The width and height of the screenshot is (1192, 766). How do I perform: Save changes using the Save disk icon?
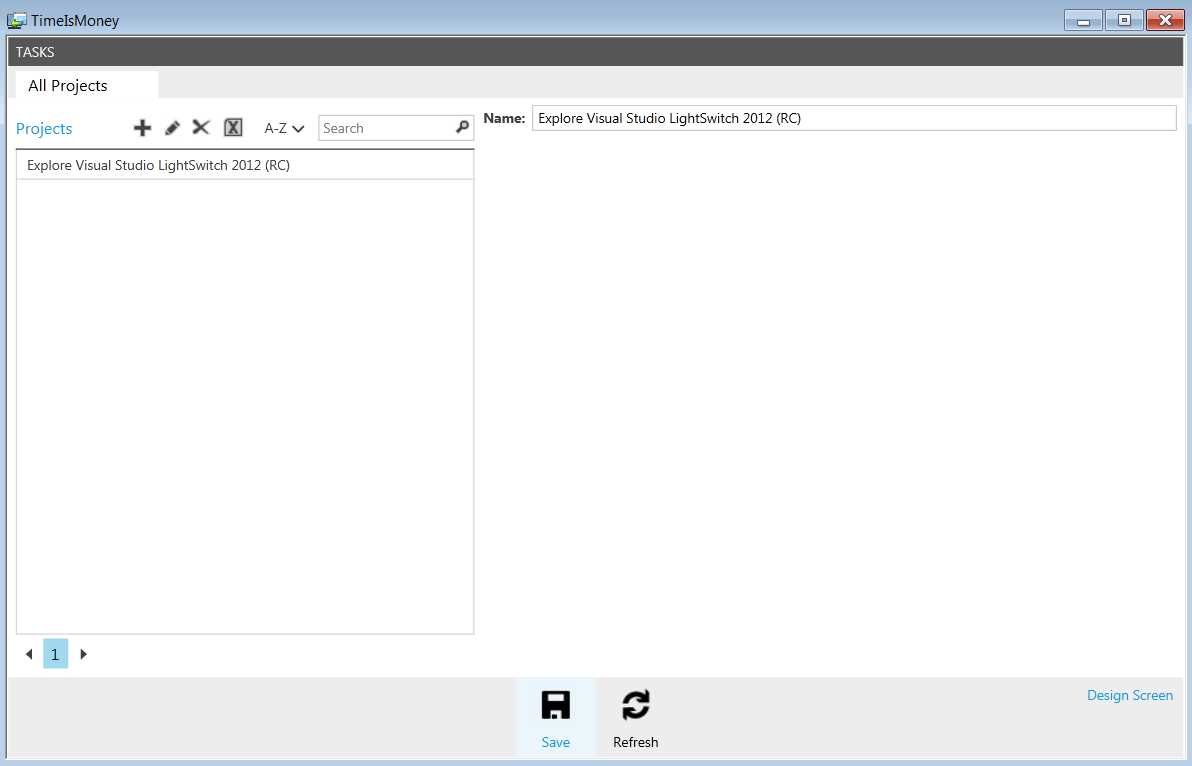tap(555, 704)
